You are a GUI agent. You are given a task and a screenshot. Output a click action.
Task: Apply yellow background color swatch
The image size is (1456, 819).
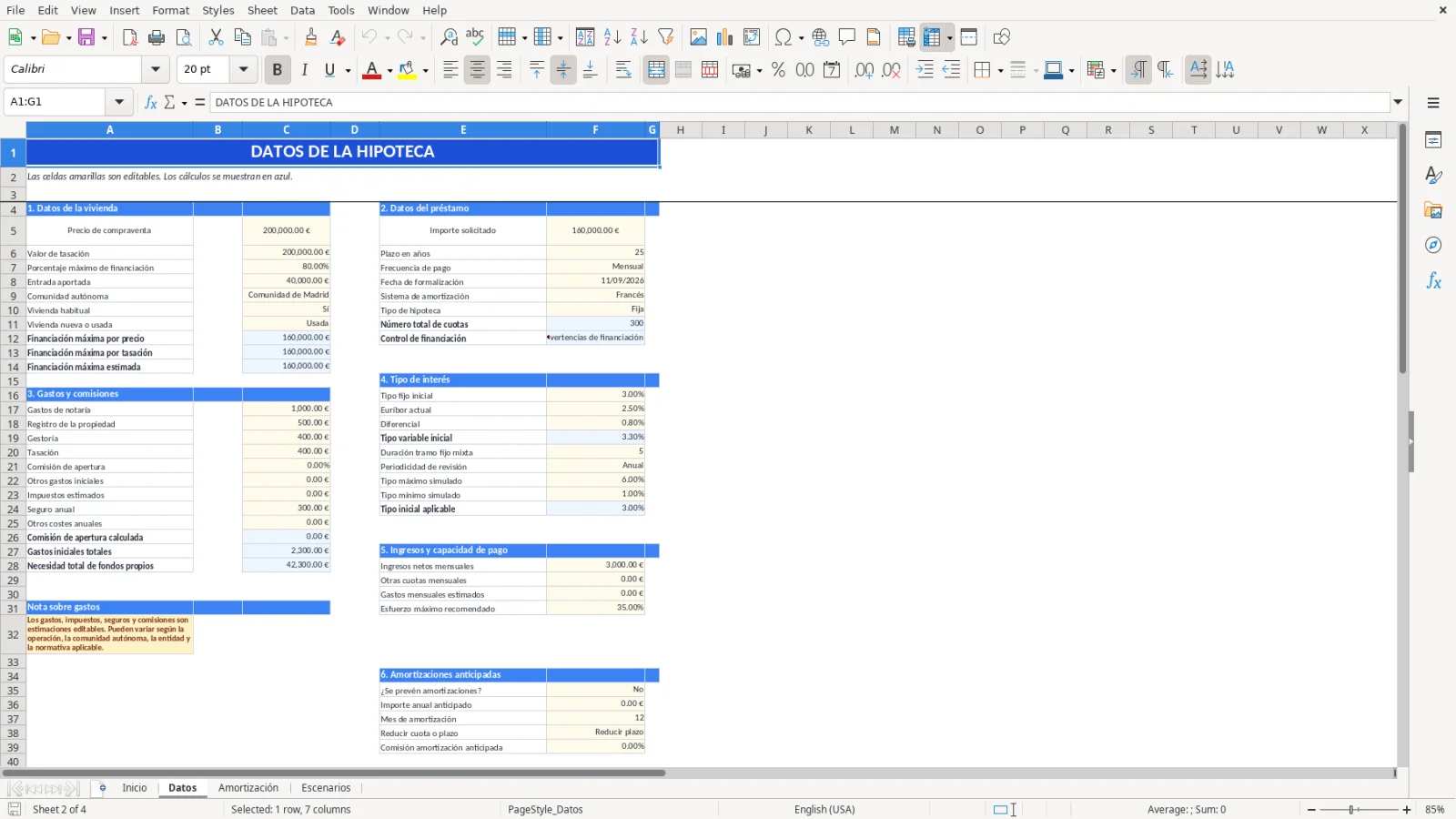407,70
